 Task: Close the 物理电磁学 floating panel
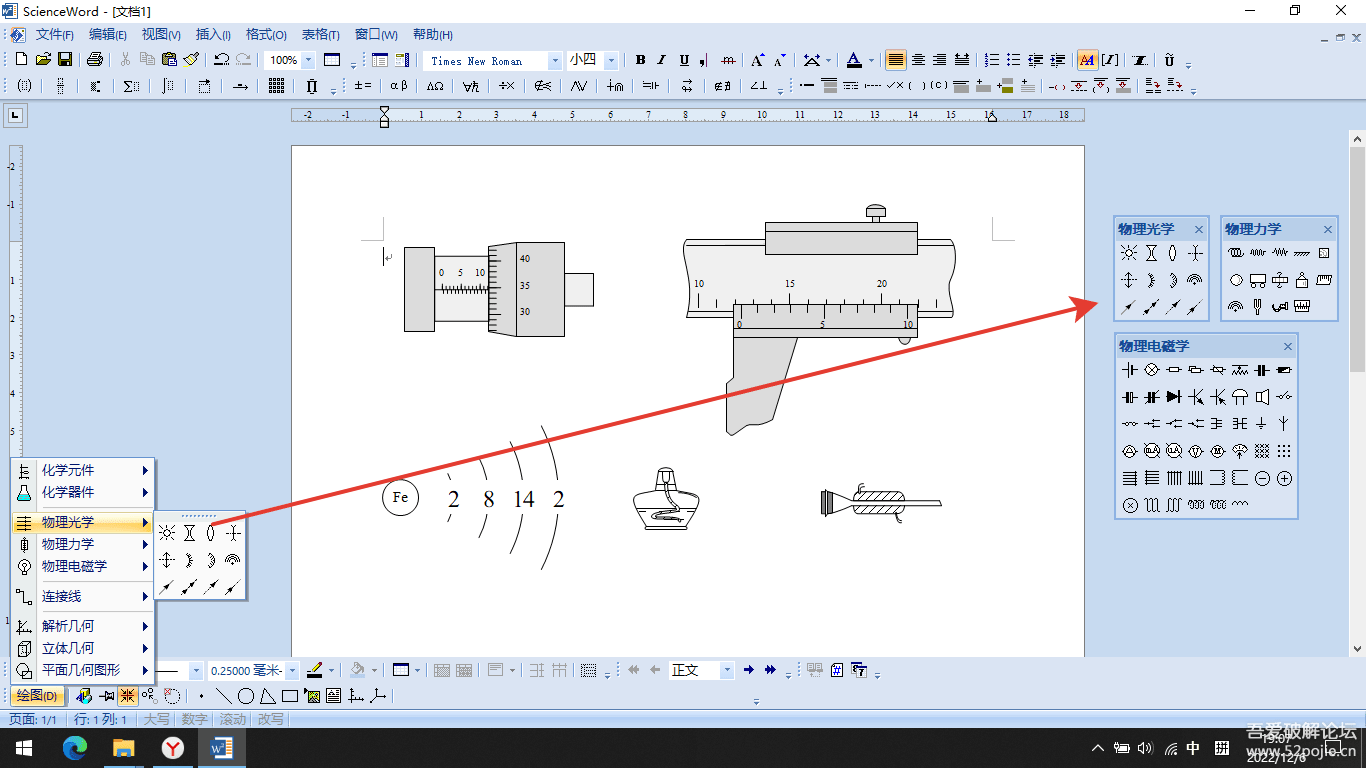click(1288, 346)
